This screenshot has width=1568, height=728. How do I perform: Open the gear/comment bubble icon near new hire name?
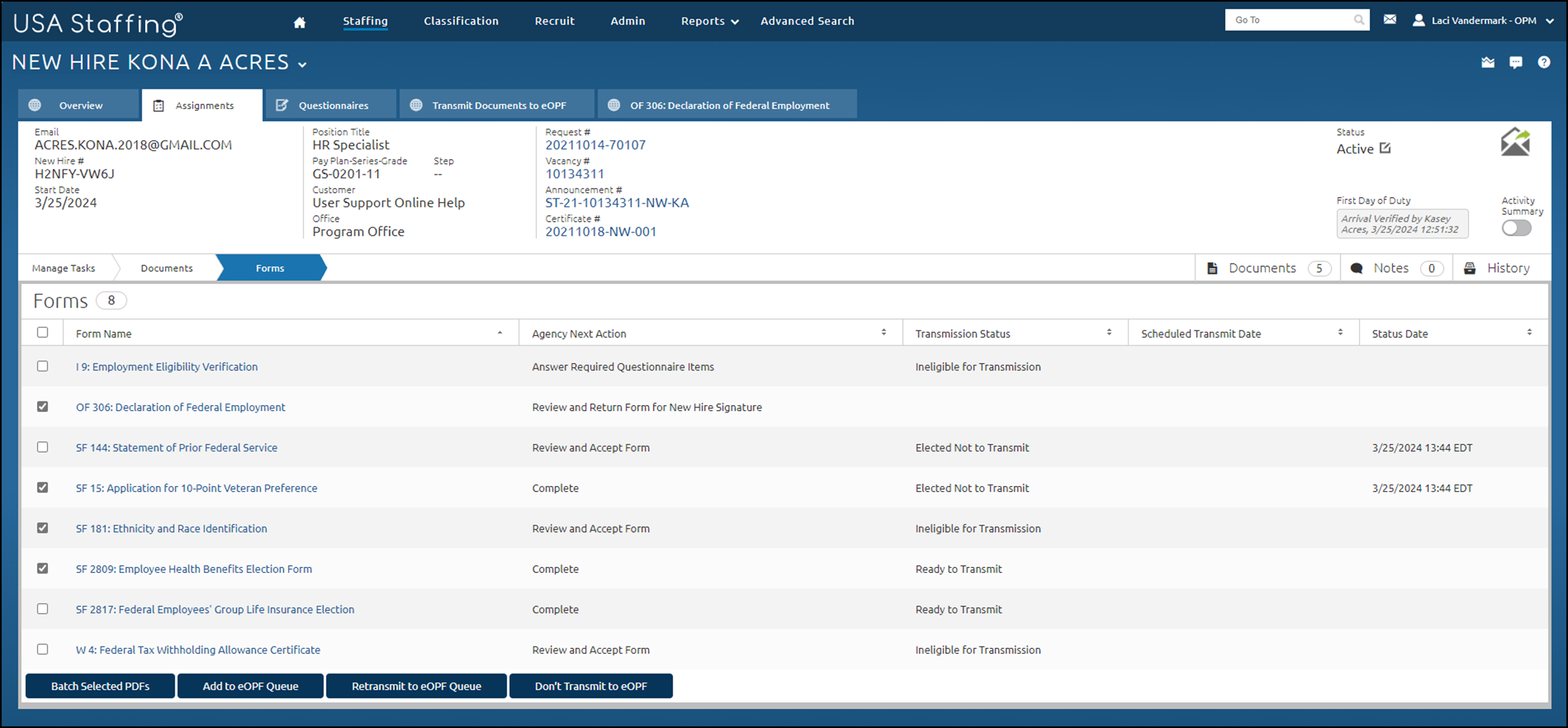coord(1517,62)
